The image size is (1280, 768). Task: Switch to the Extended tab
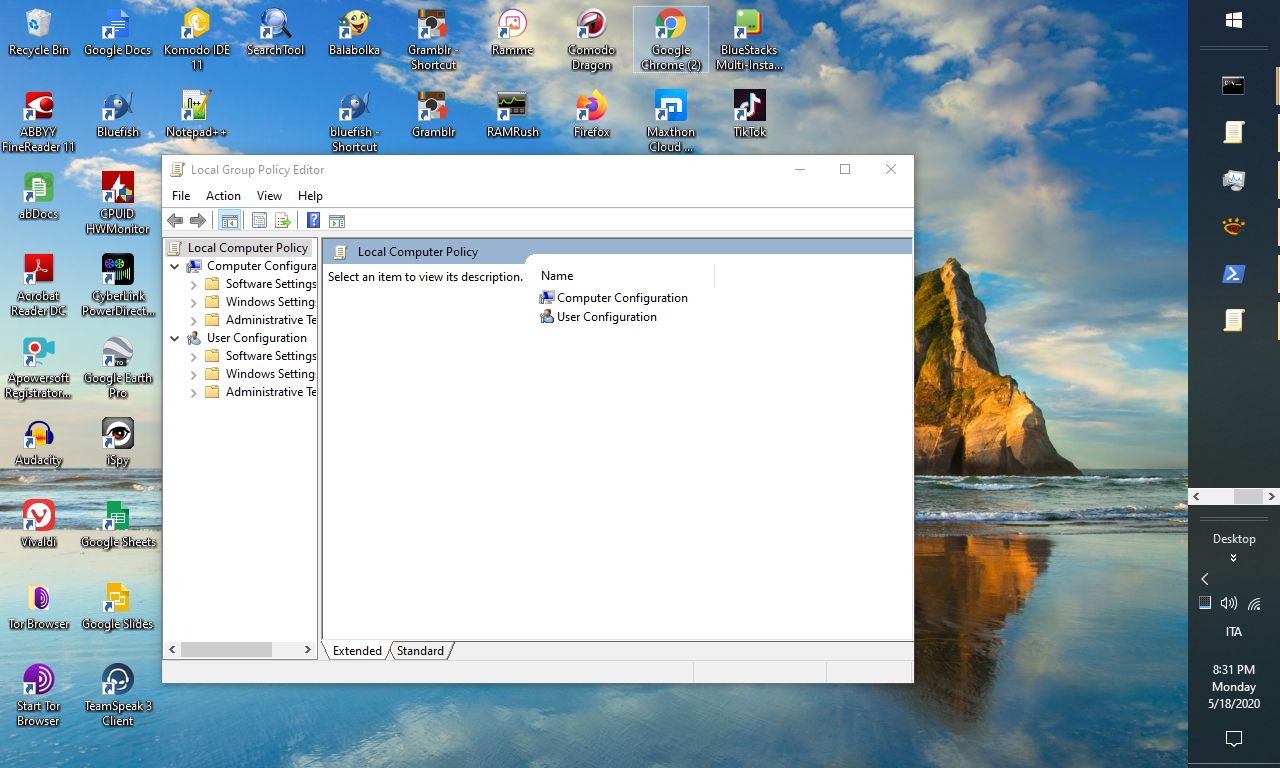click(357, 651)
